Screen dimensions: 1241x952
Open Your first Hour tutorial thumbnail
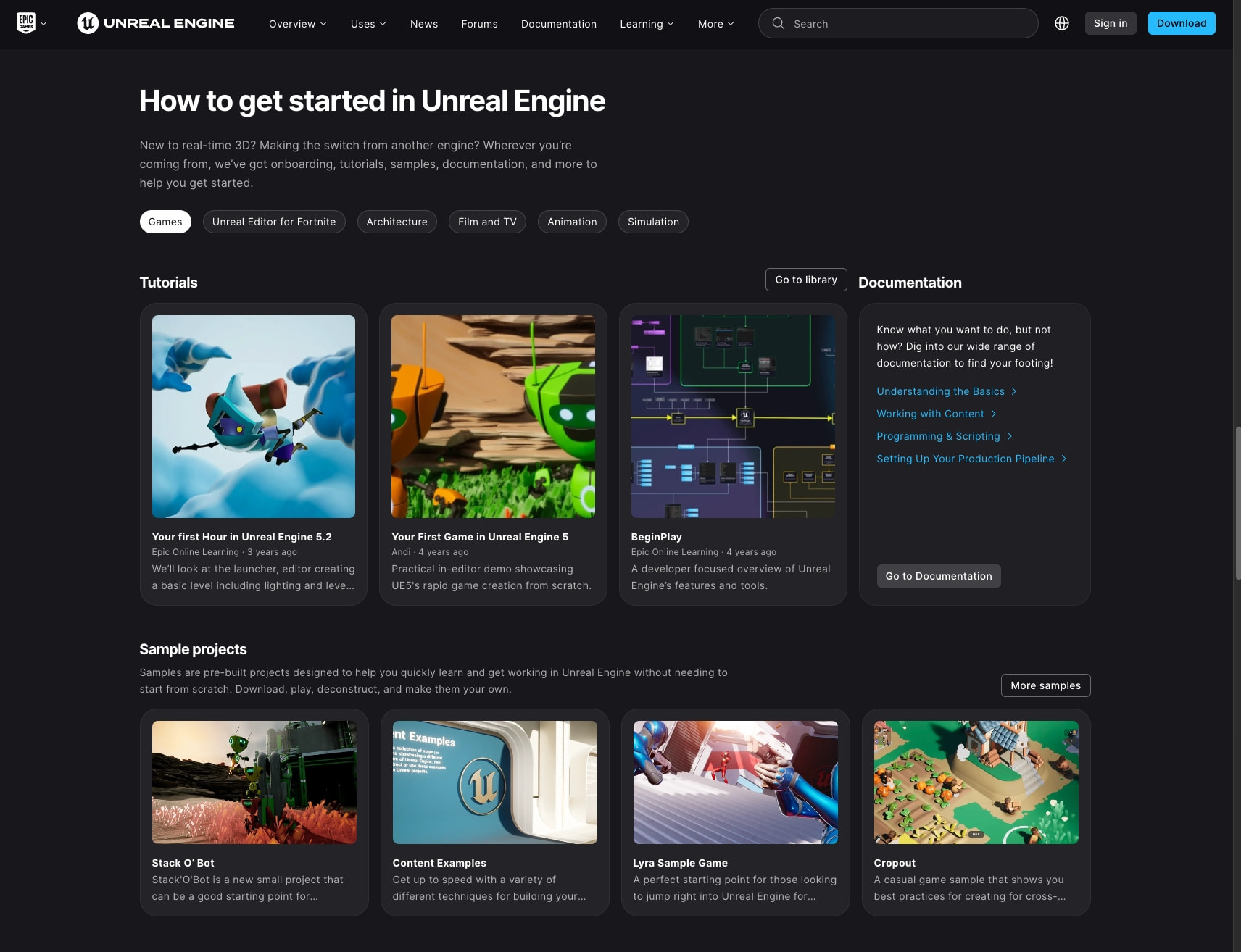(254, 417)
